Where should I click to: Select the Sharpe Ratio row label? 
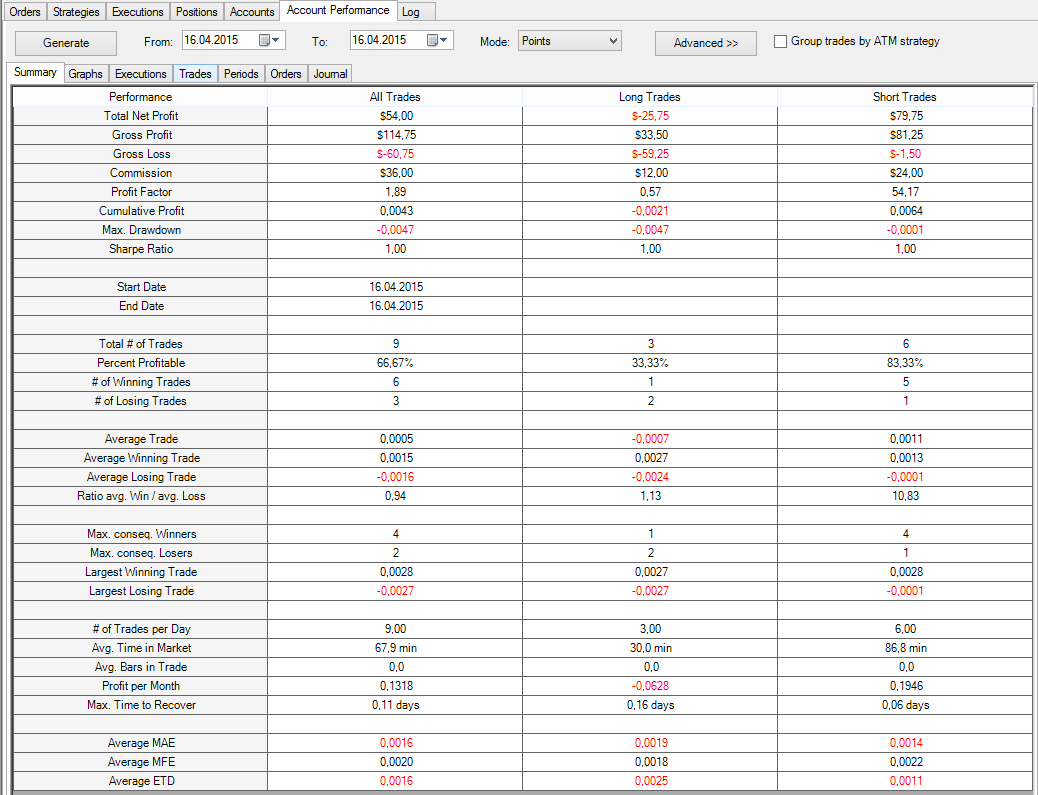point(141,249)
